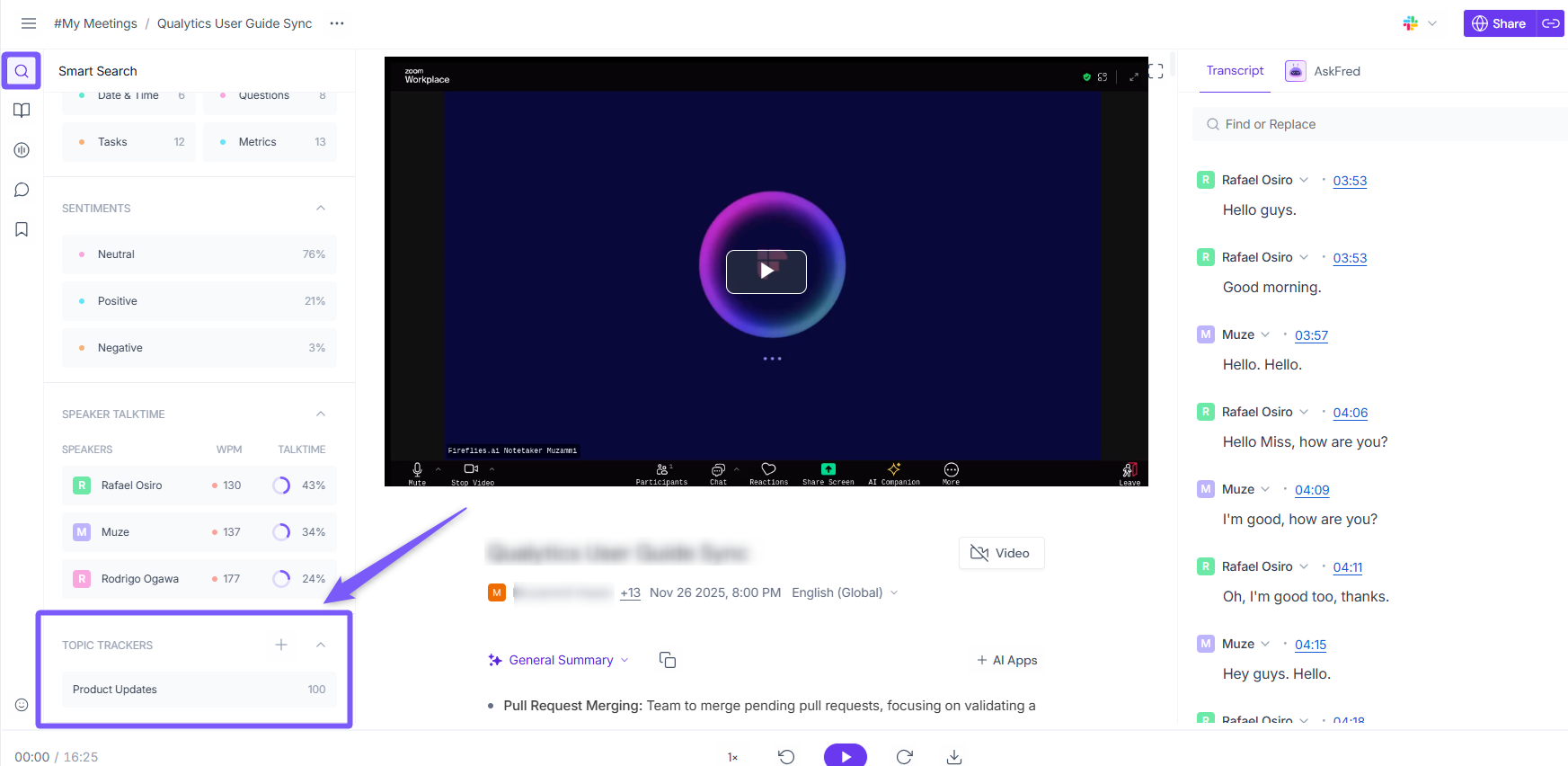Select Rafael Osiro in the speaker talktime list
This screenshot has height=766, width=1568.
point(199,485)
